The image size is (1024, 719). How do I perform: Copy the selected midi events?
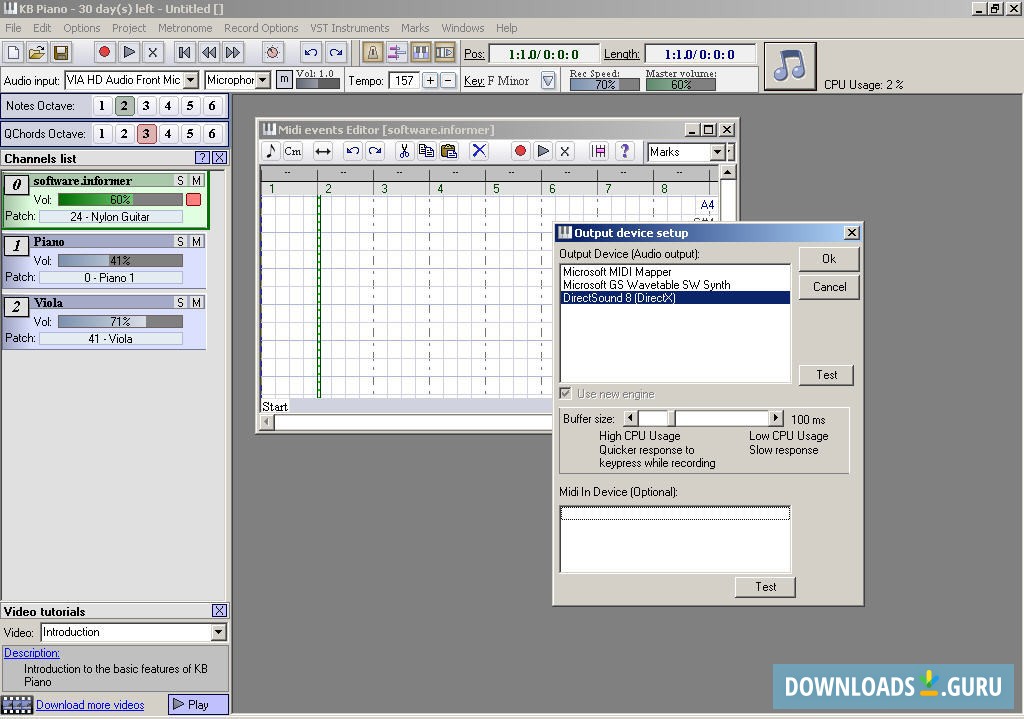pos(426,152)
